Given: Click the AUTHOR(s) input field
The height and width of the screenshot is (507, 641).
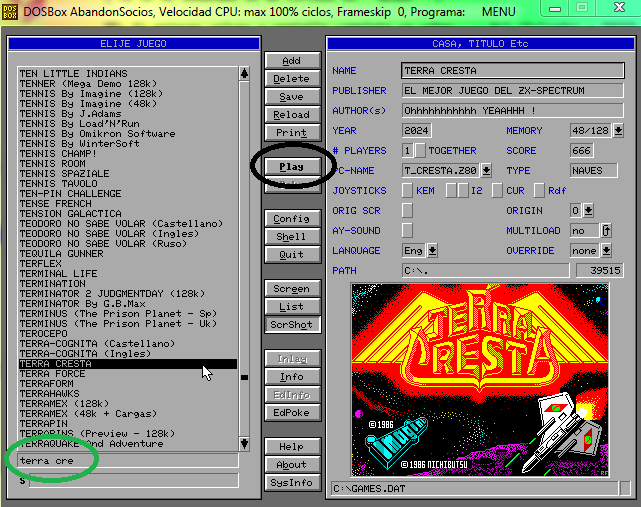Looking at the screenshot, I should [x=513, y=110].
